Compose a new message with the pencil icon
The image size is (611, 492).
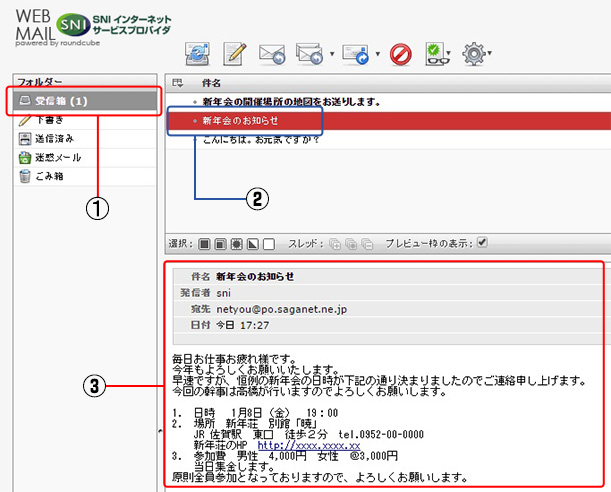click(x=234, y=55)
